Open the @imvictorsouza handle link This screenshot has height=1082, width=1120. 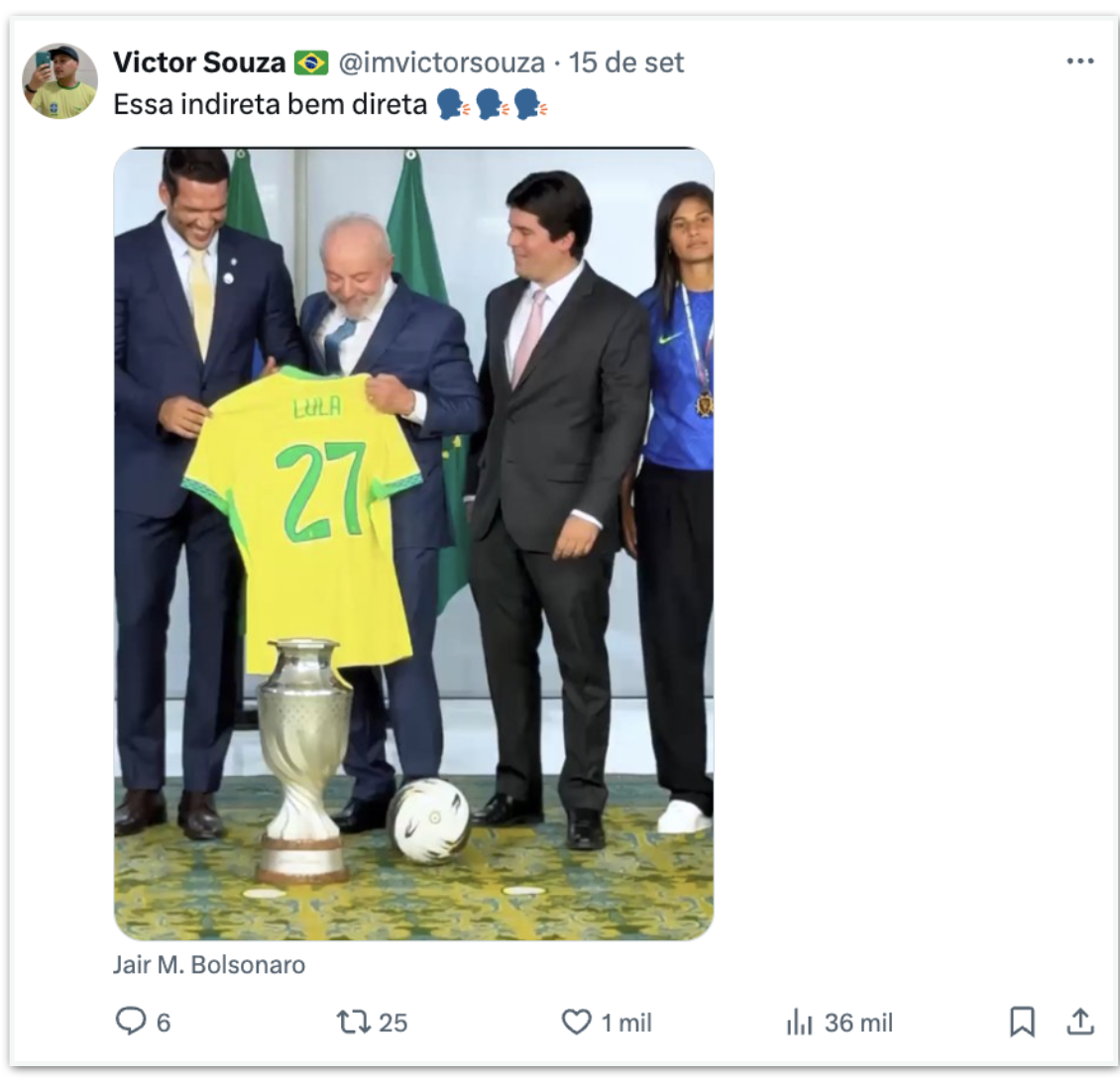click(x=442, y=62)
